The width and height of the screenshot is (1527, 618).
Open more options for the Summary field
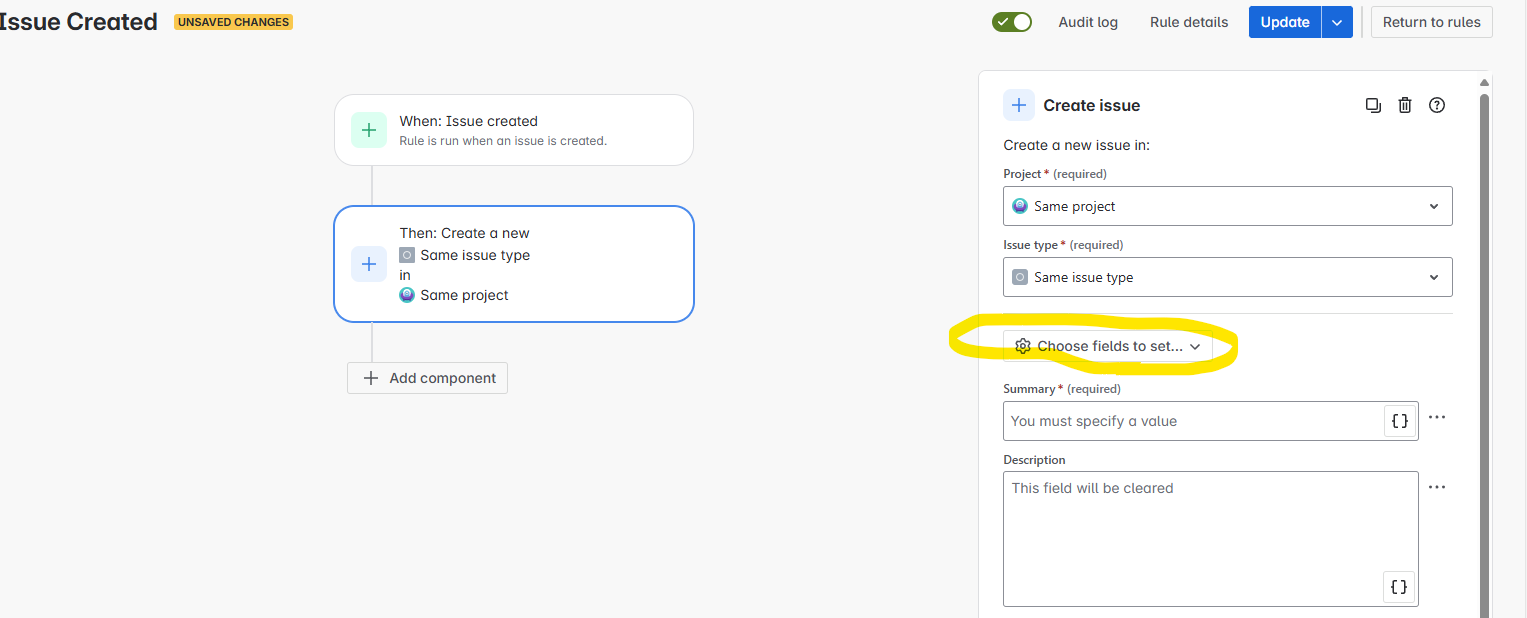(x=1437, y=417)
